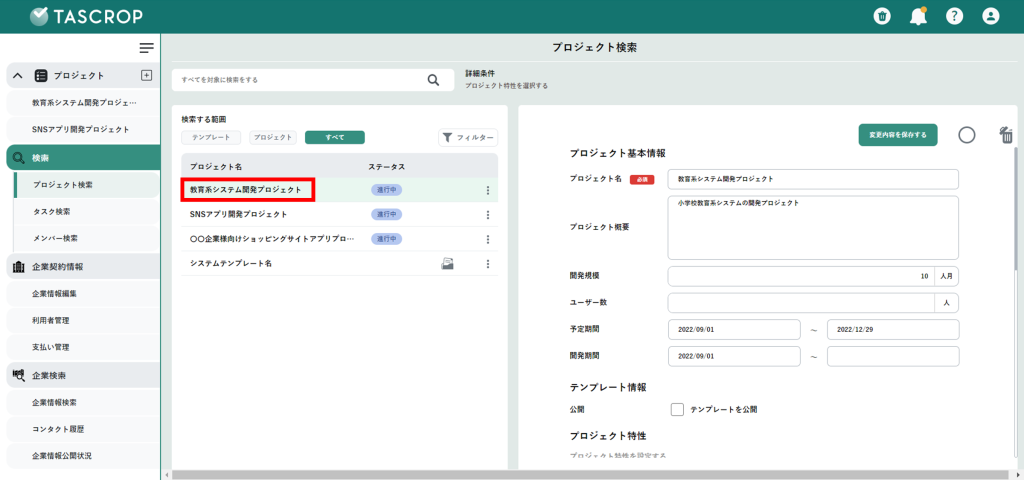Click the 開発規模 input field
The image size is (1024, 480).
coord(801,276)
